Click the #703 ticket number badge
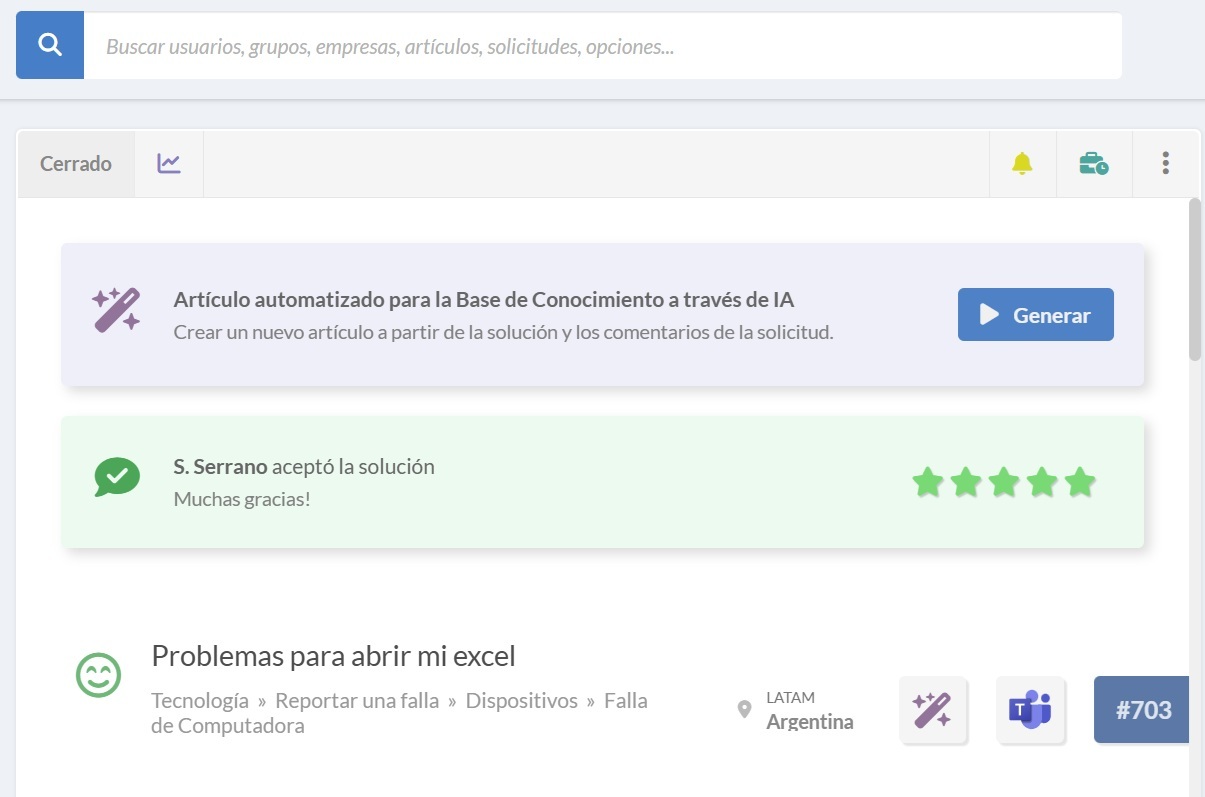1205x797 pixels. coord(1141,710)
